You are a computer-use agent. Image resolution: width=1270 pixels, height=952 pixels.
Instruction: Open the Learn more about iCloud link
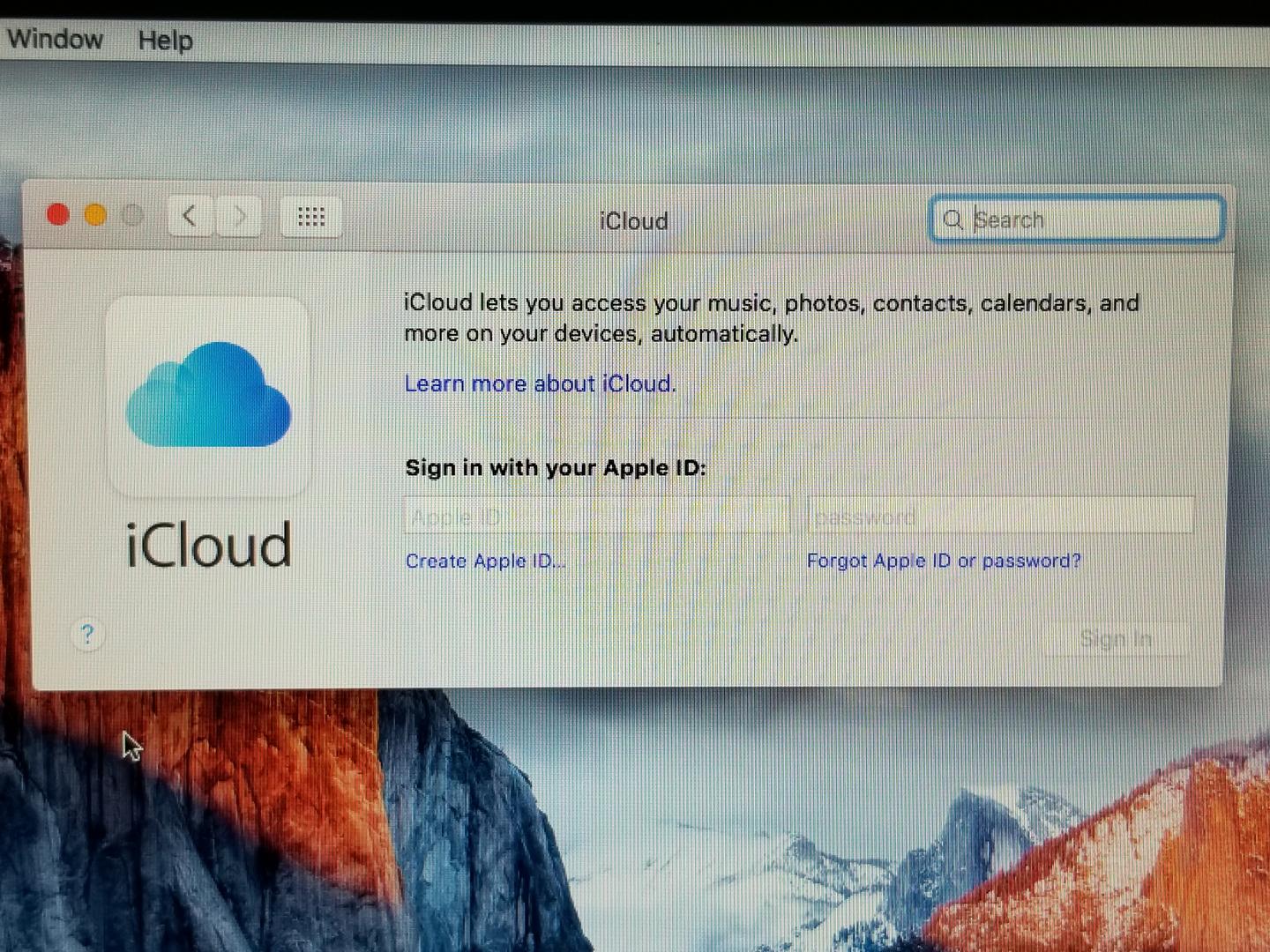[x=540, y=384]
